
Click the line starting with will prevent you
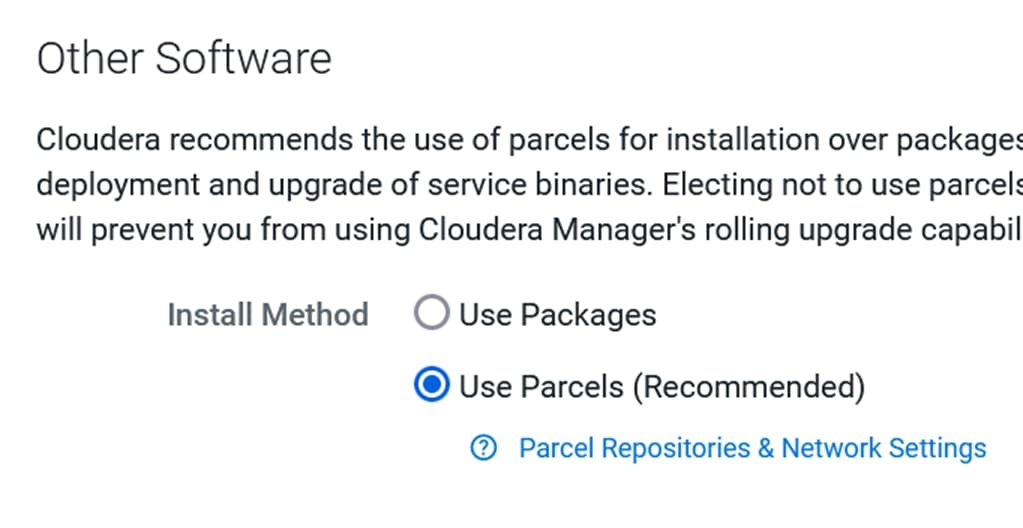529,230
